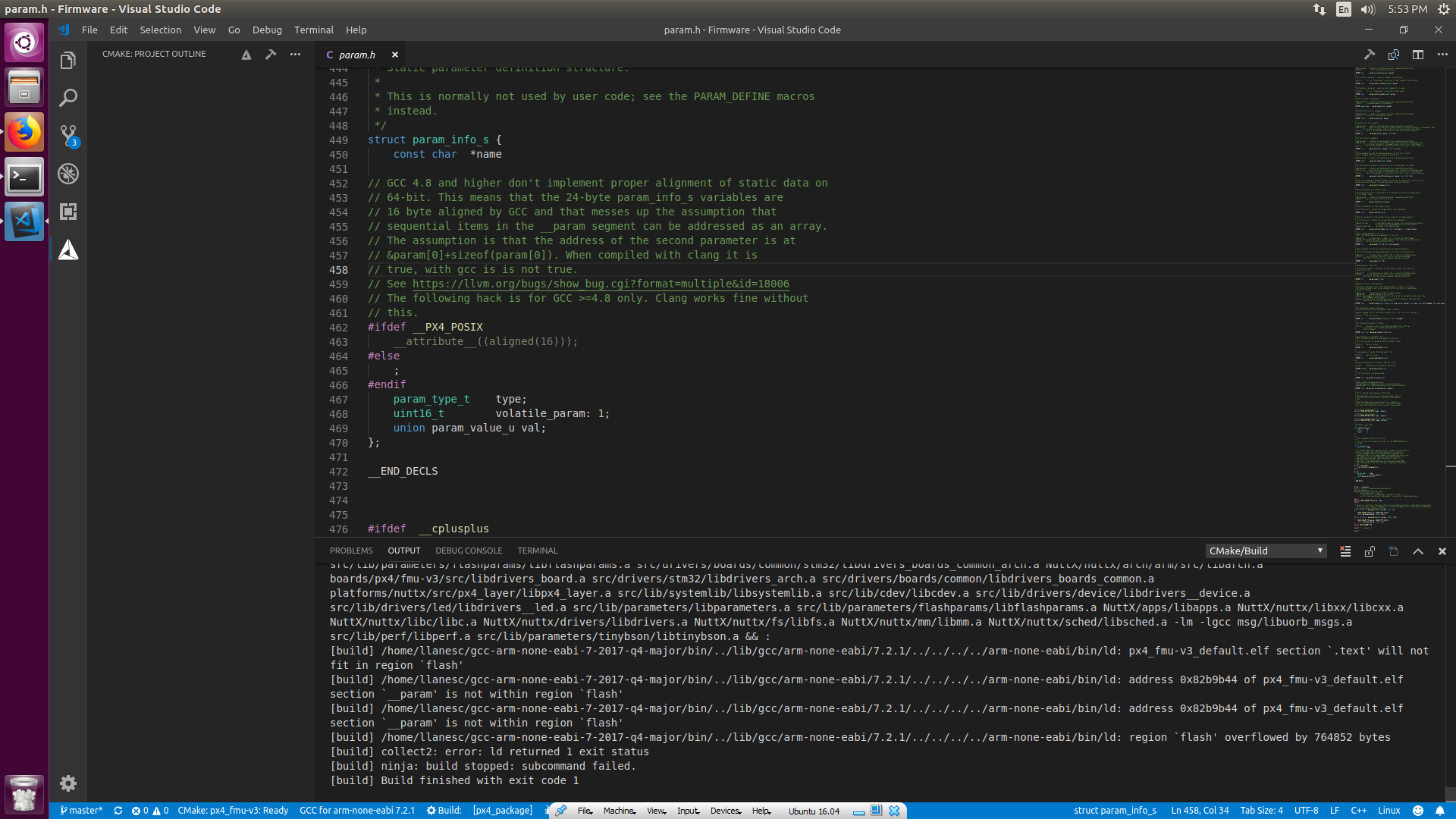Click the DEBUG CONSOLE tab in panel
The image size is (1456, 819).
coord(468,550)
